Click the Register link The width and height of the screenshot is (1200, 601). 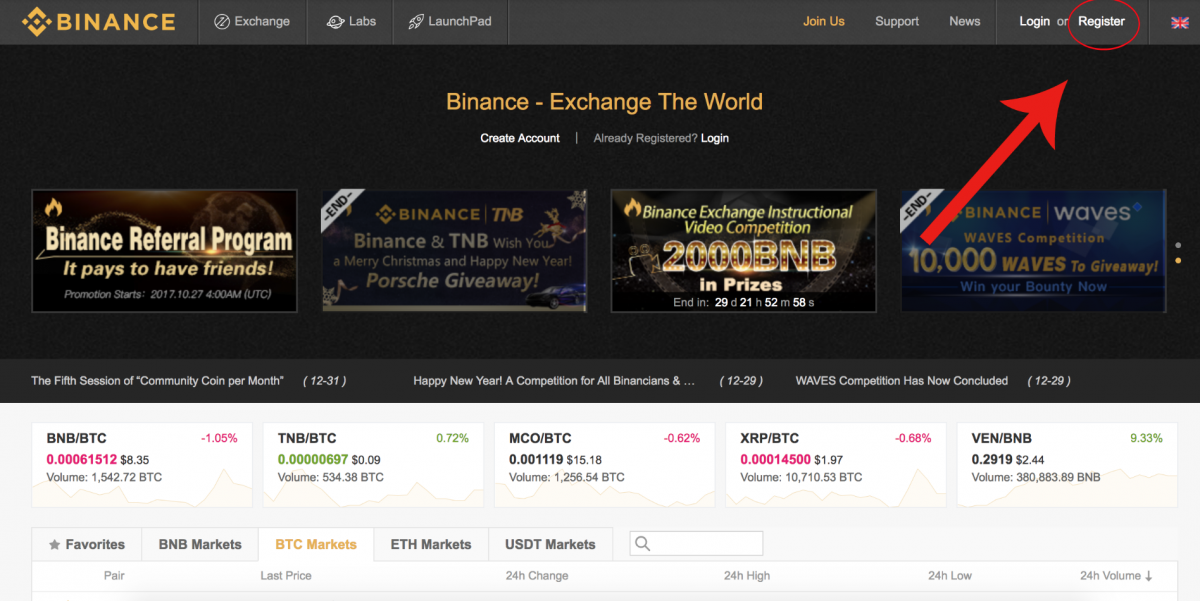tap(1101, 21)
